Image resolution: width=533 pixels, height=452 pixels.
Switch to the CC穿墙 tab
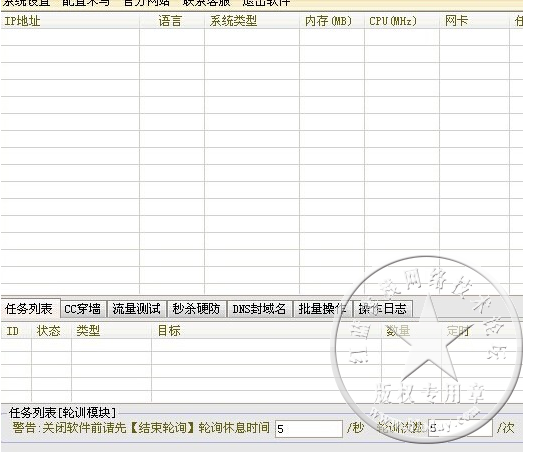(x=83, y=309)
